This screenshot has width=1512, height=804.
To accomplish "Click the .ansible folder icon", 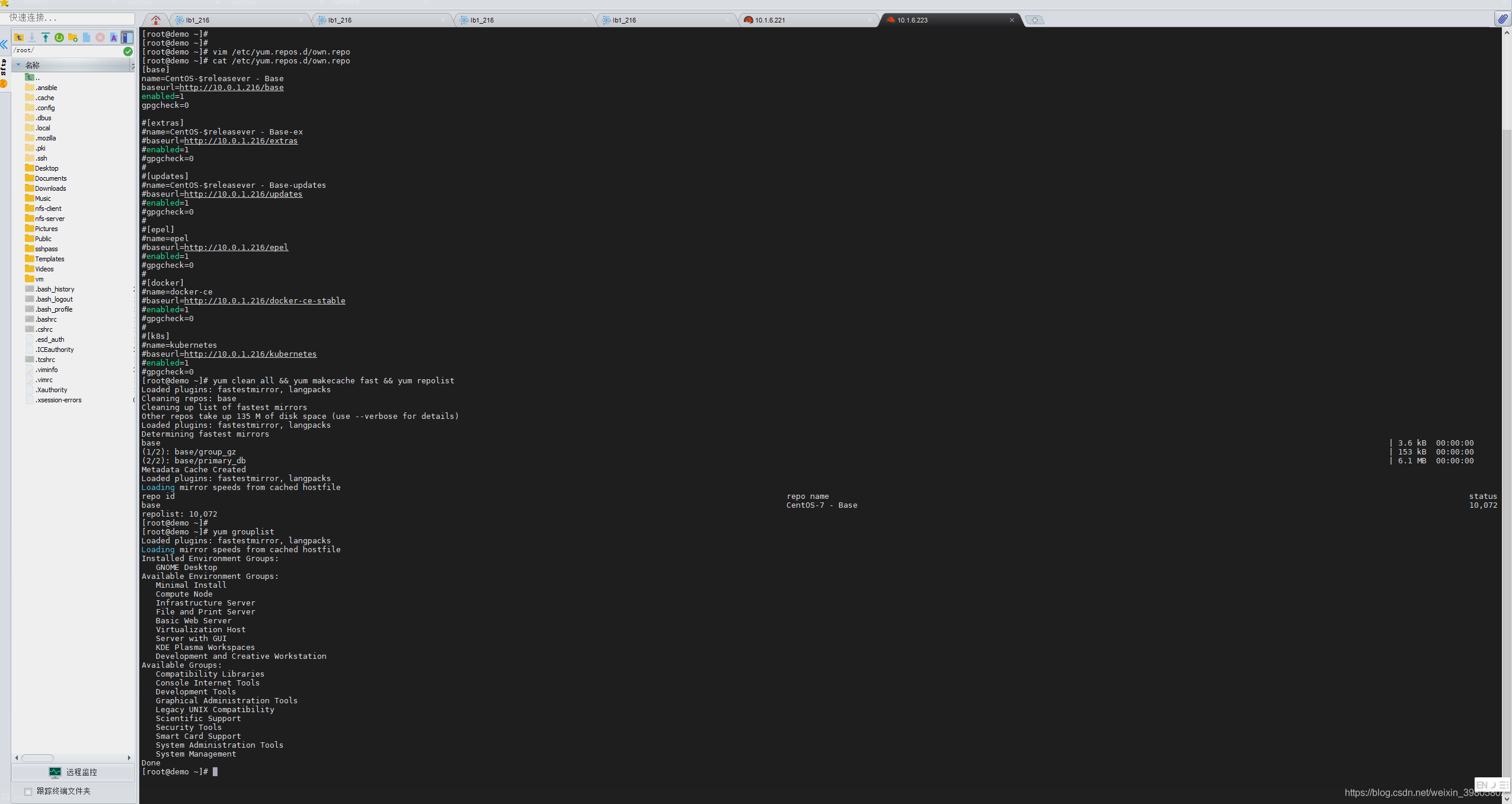I will coord(30,88).
